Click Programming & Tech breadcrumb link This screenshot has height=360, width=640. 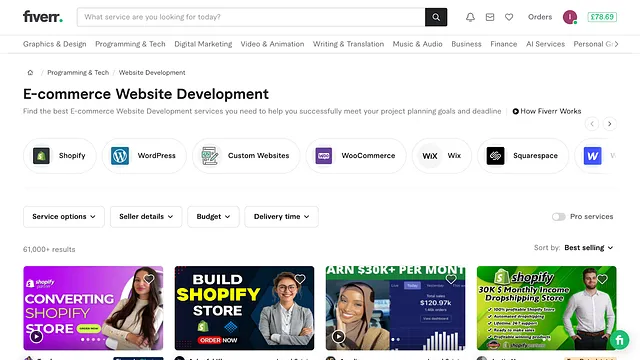[x=78, y=73]
